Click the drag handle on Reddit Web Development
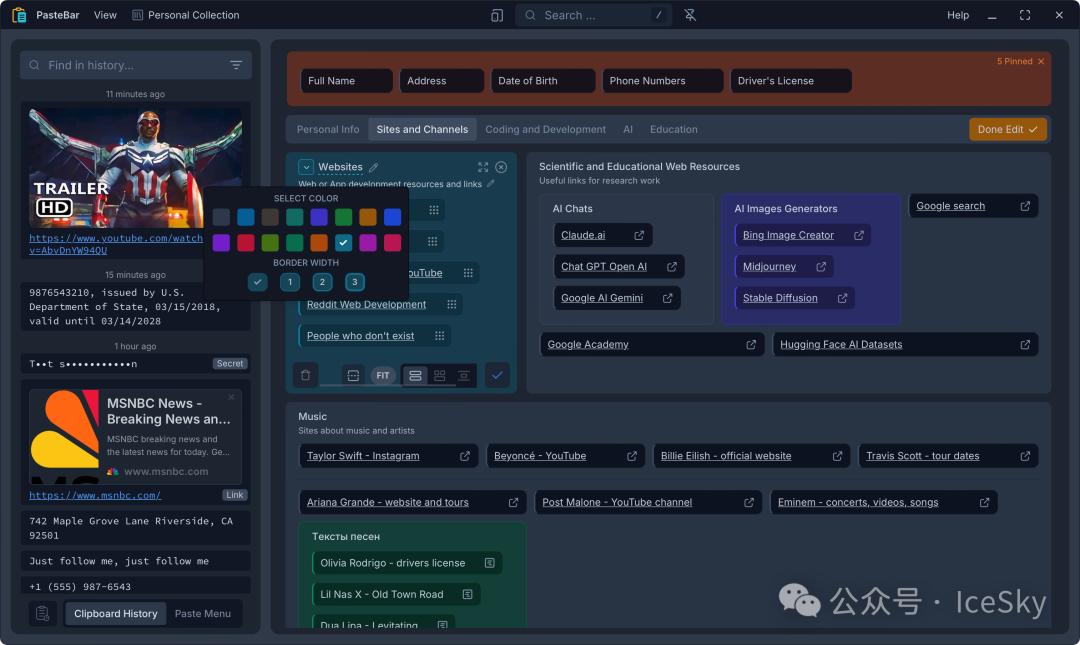The image size is (1080, 645). pos(451,304)
